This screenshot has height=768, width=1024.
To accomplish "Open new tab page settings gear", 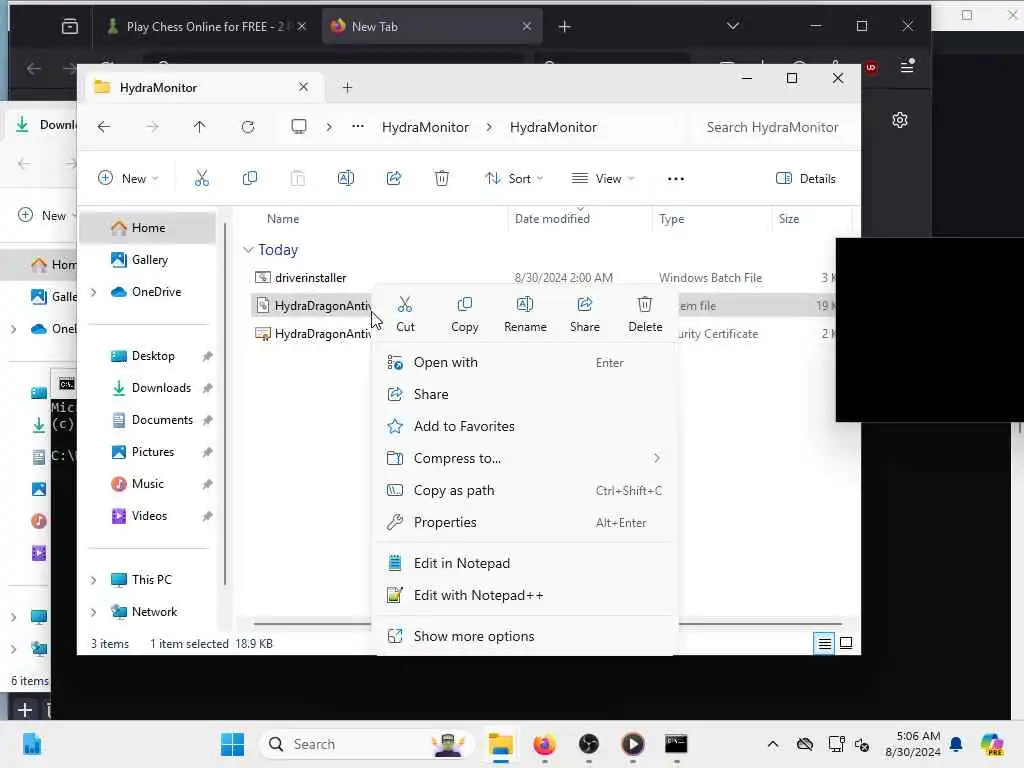I will point(900,120).
